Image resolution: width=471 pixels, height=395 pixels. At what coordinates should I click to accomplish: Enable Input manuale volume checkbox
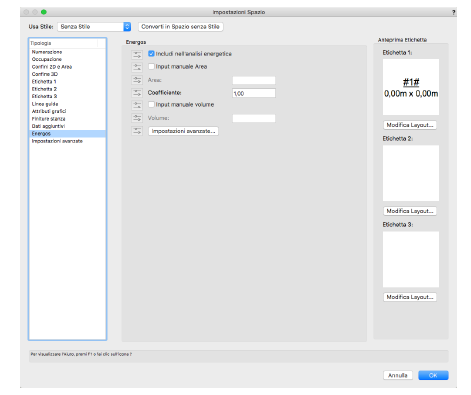point(151,104)
